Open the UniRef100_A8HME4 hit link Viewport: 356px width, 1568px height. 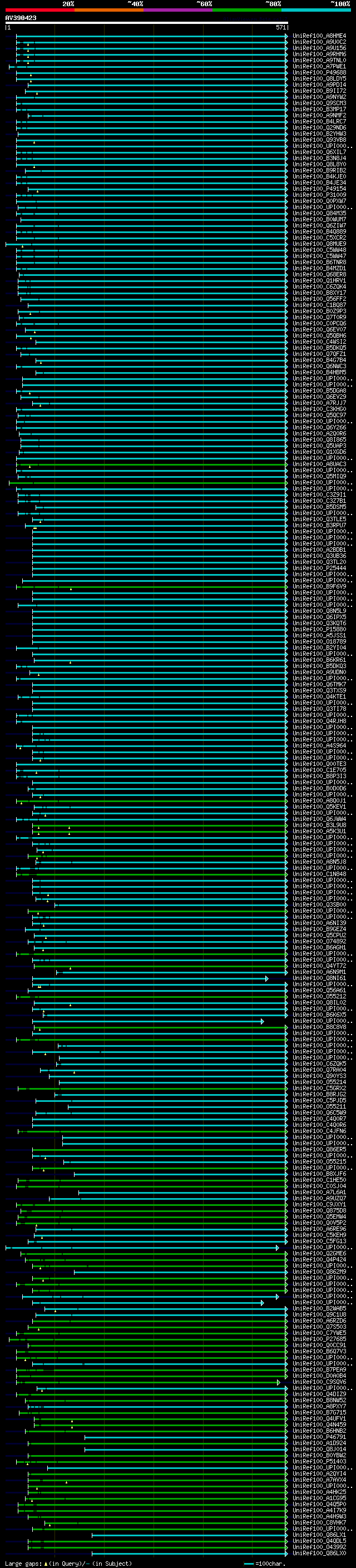pos(319,36)
